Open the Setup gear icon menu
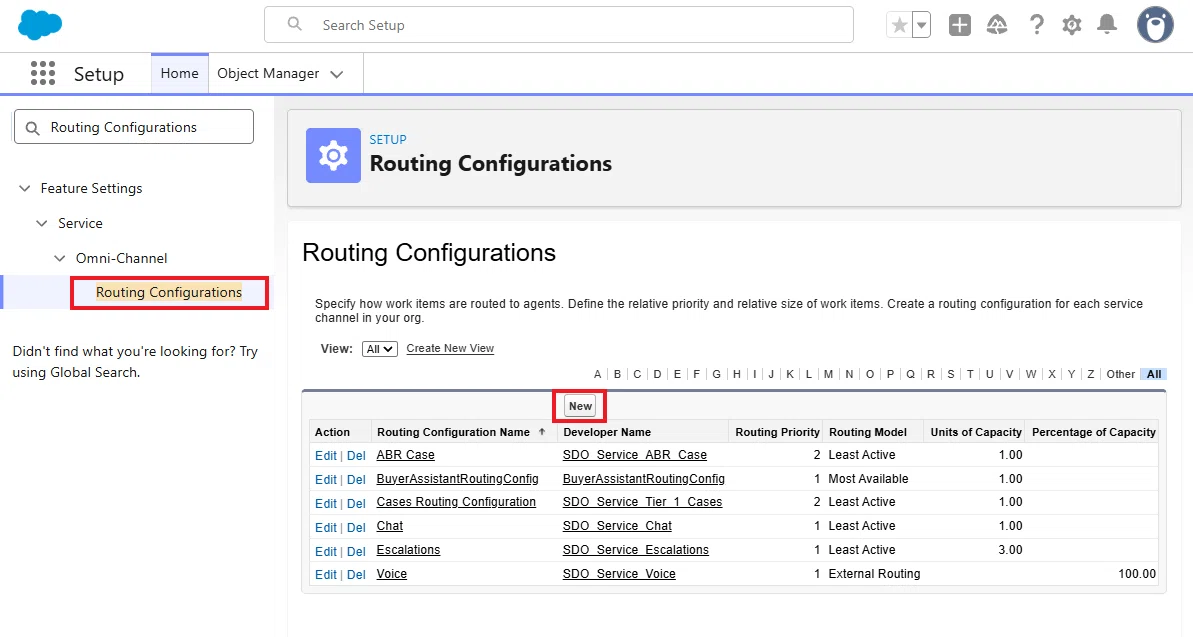1193x637 pixels. pyautogui.click(x=1072, y=25)
